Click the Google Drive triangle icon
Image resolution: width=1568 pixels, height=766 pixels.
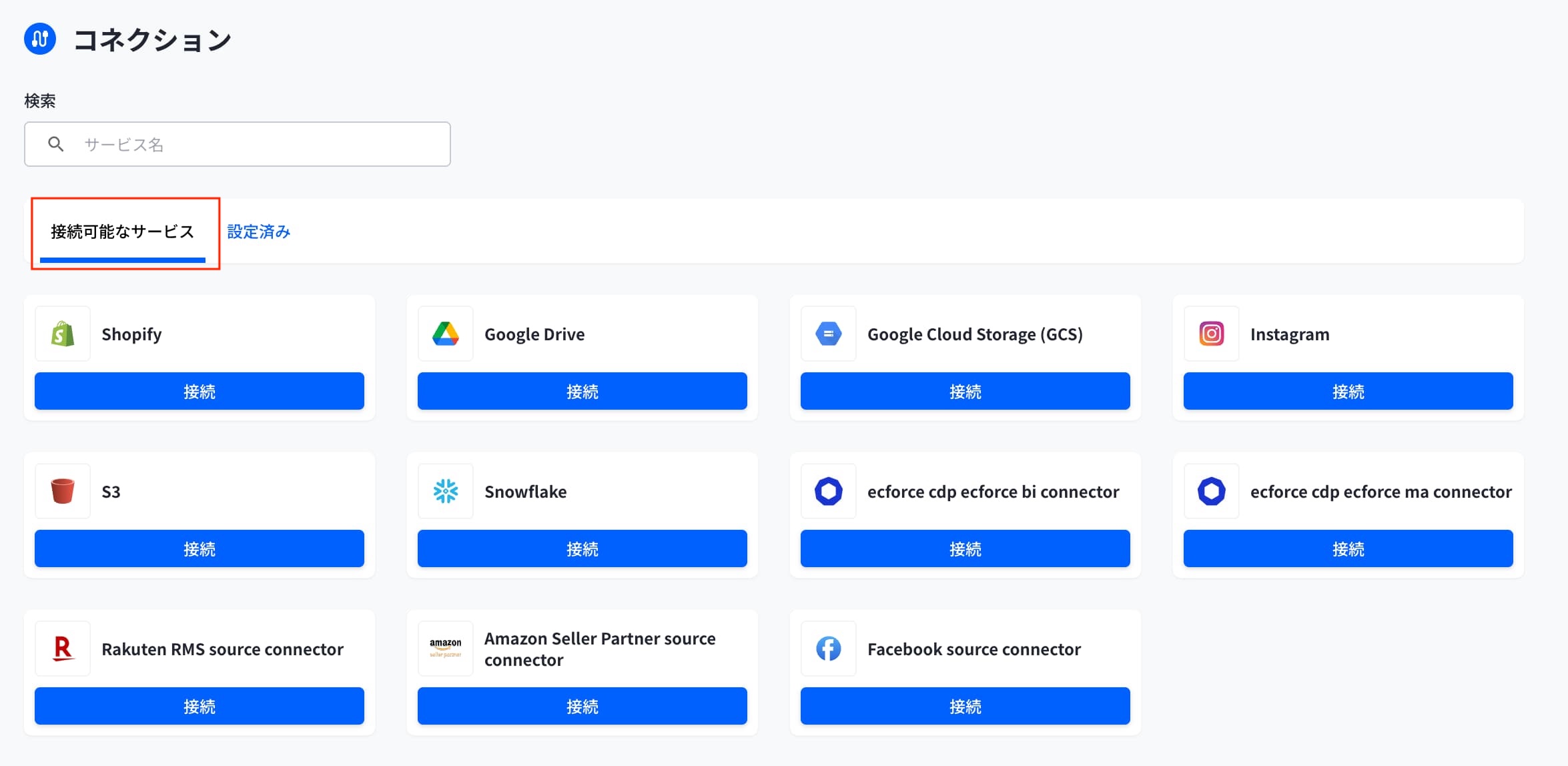click(x=446, y=334)
